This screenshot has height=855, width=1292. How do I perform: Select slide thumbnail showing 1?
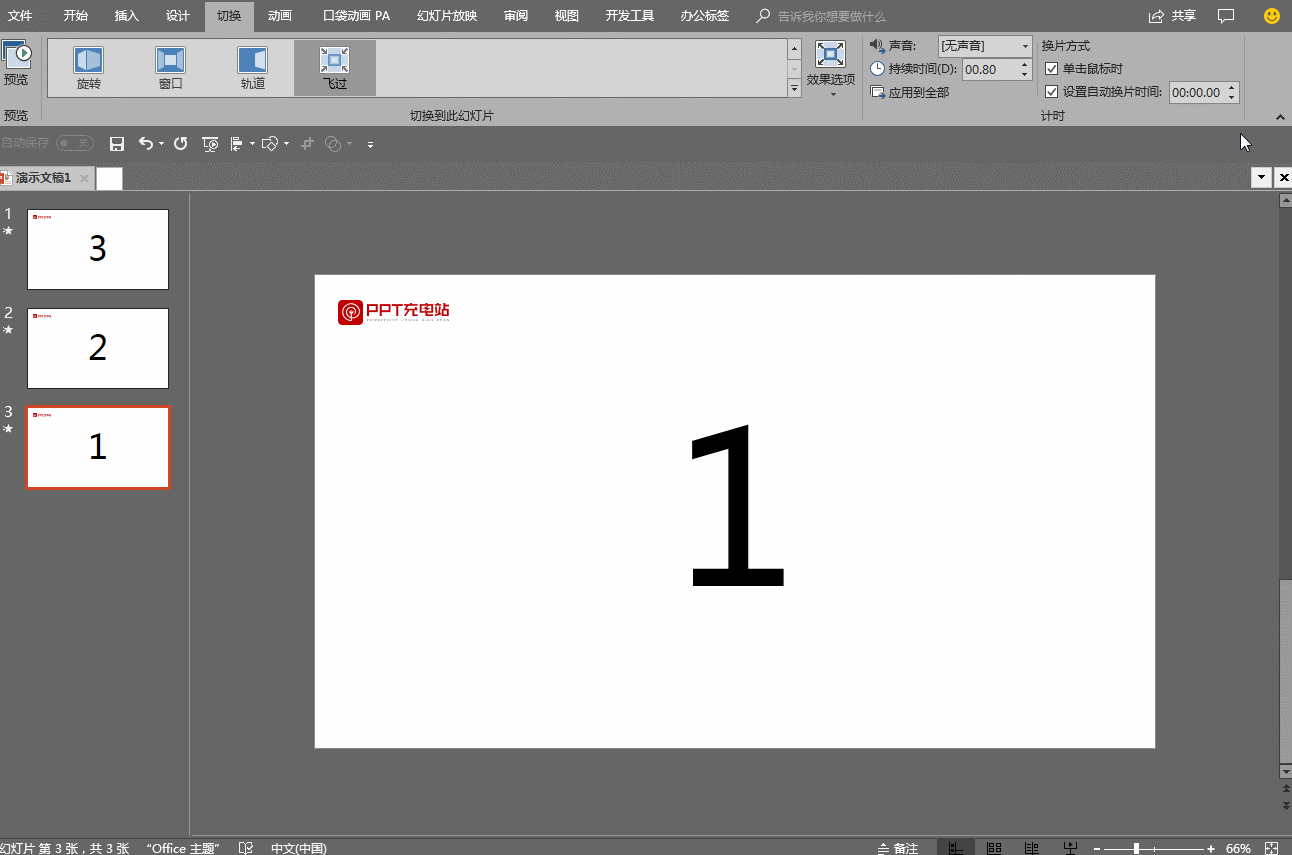(x=98, y=447)
